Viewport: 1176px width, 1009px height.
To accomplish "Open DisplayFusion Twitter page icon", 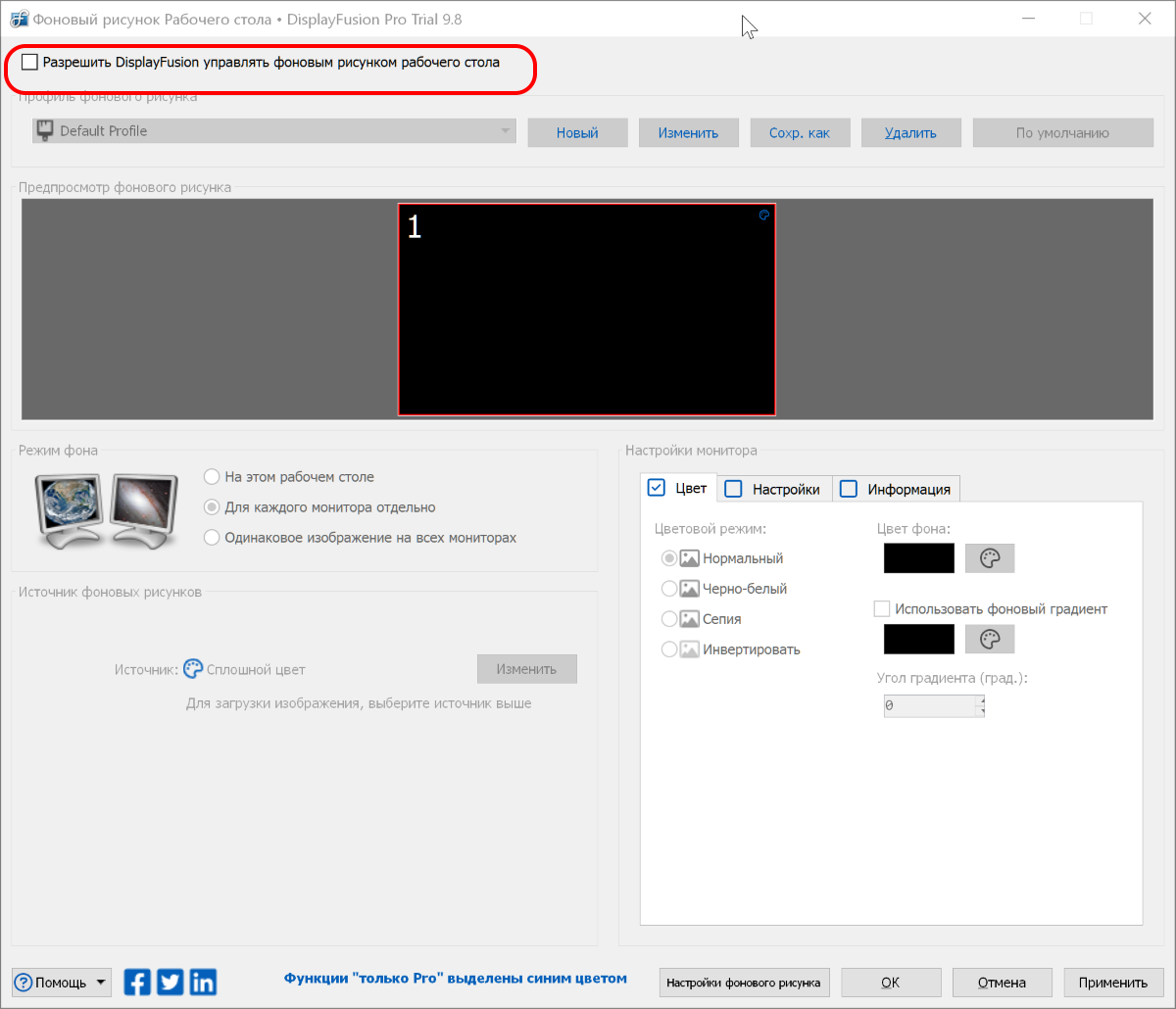I will click(x=171, y=983).
